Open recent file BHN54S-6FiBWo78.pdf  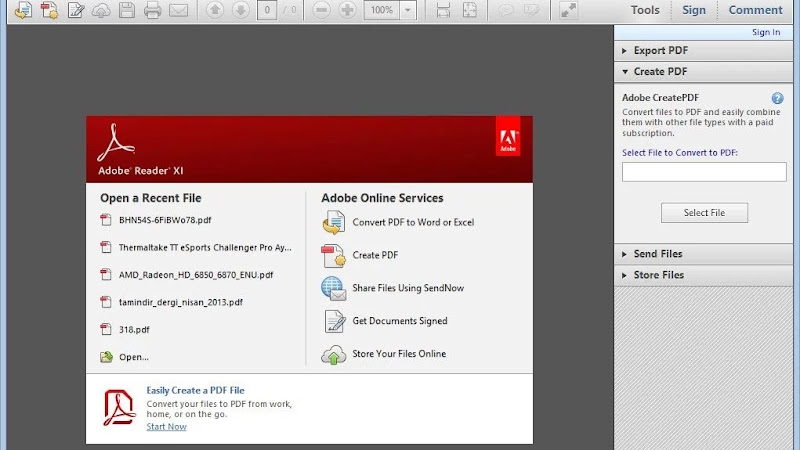coord(165,220)
